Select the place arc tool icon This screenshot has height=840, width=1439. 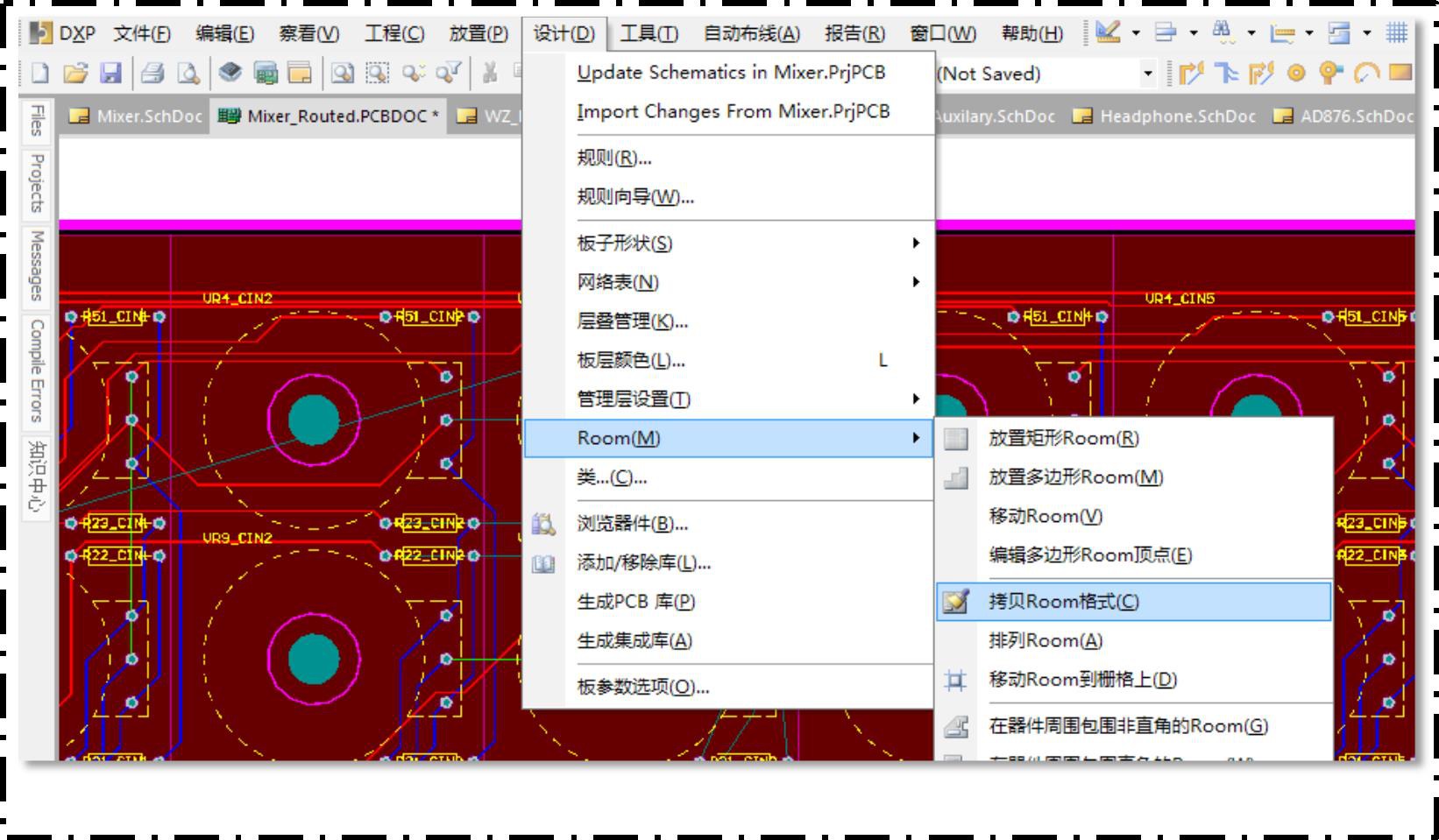(1366, 74)
